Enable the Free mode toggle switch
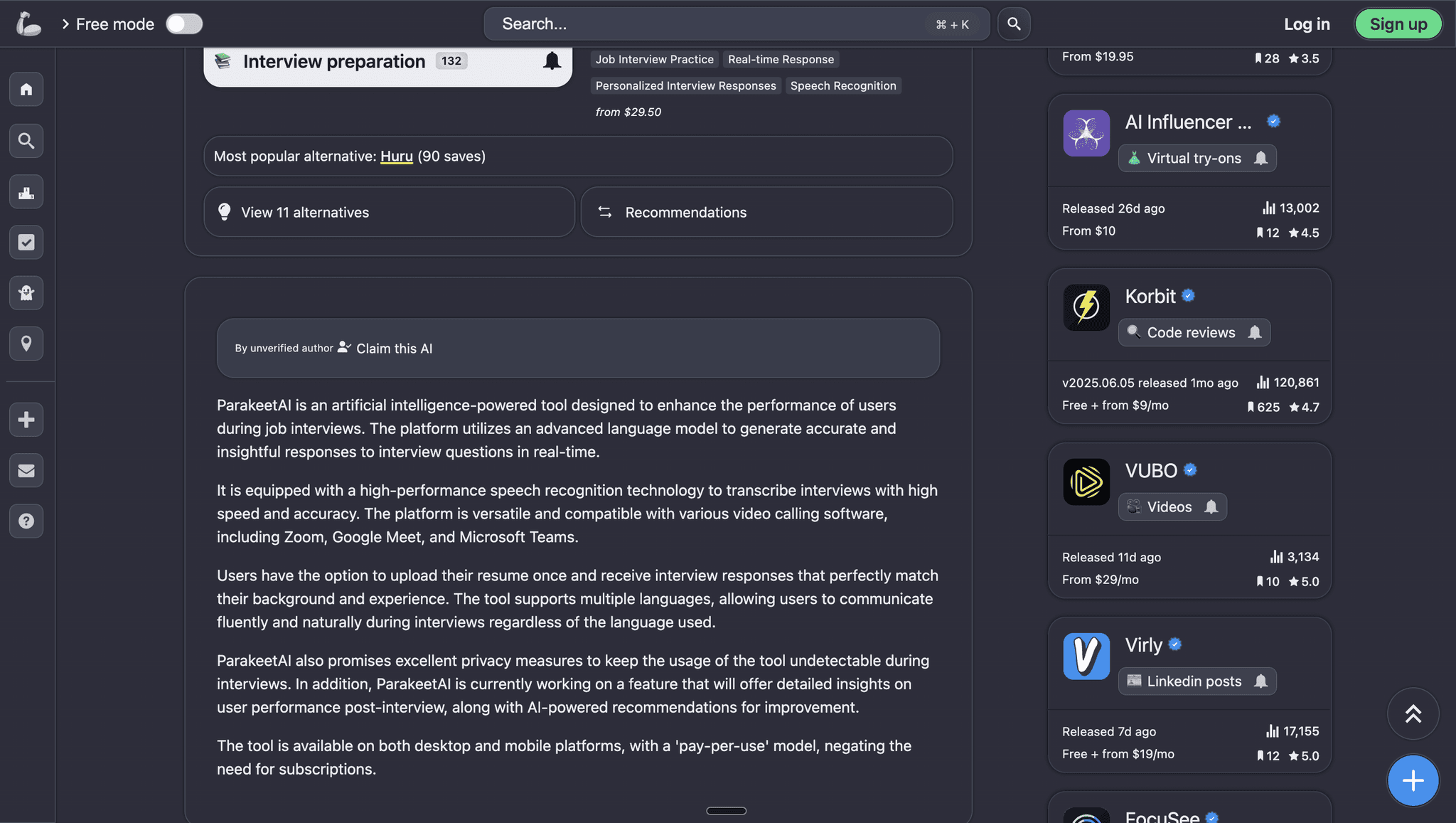The width and height of the screenshot is (1456, 823). point(184,23)
